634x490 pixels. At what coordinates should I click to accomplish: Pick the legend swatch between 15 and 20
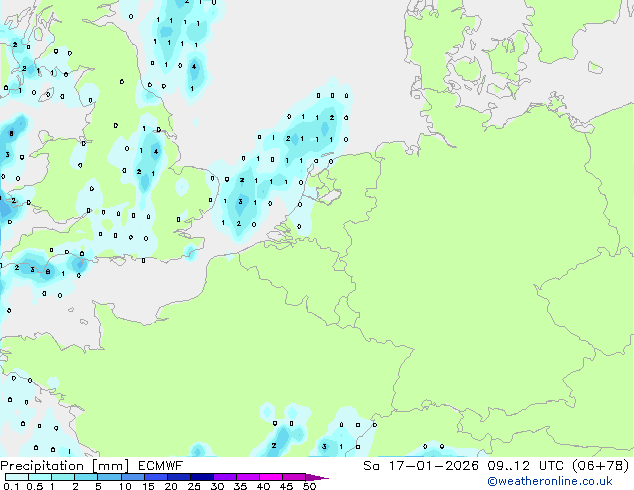coord(155,477)
